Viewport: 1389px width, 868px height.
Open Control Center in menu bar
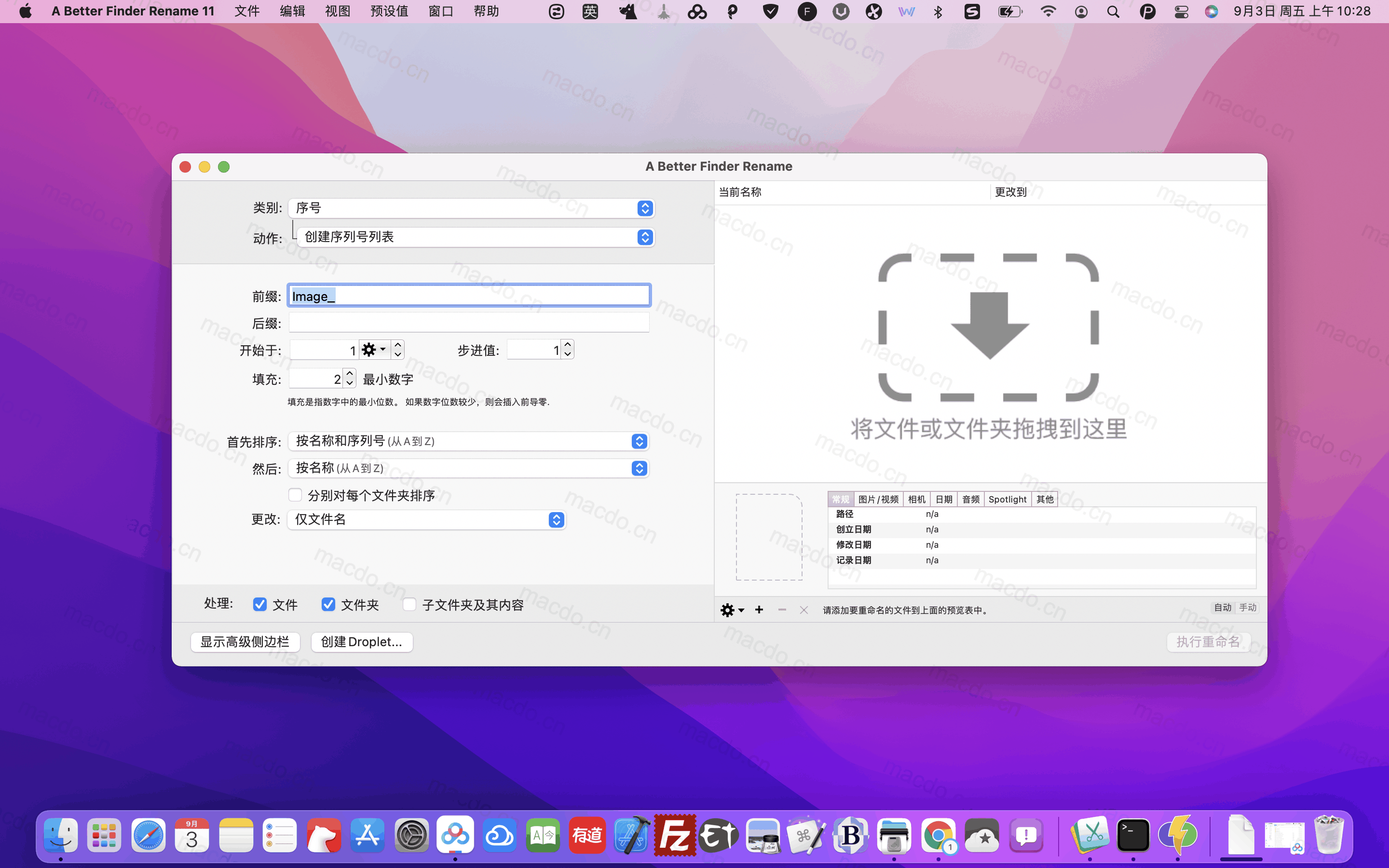1181,12
